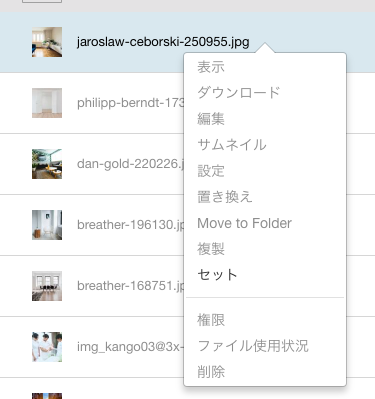375x399 pixels.
Task: Click the dan-gold-220226 file name
Action: click(130, 164)
